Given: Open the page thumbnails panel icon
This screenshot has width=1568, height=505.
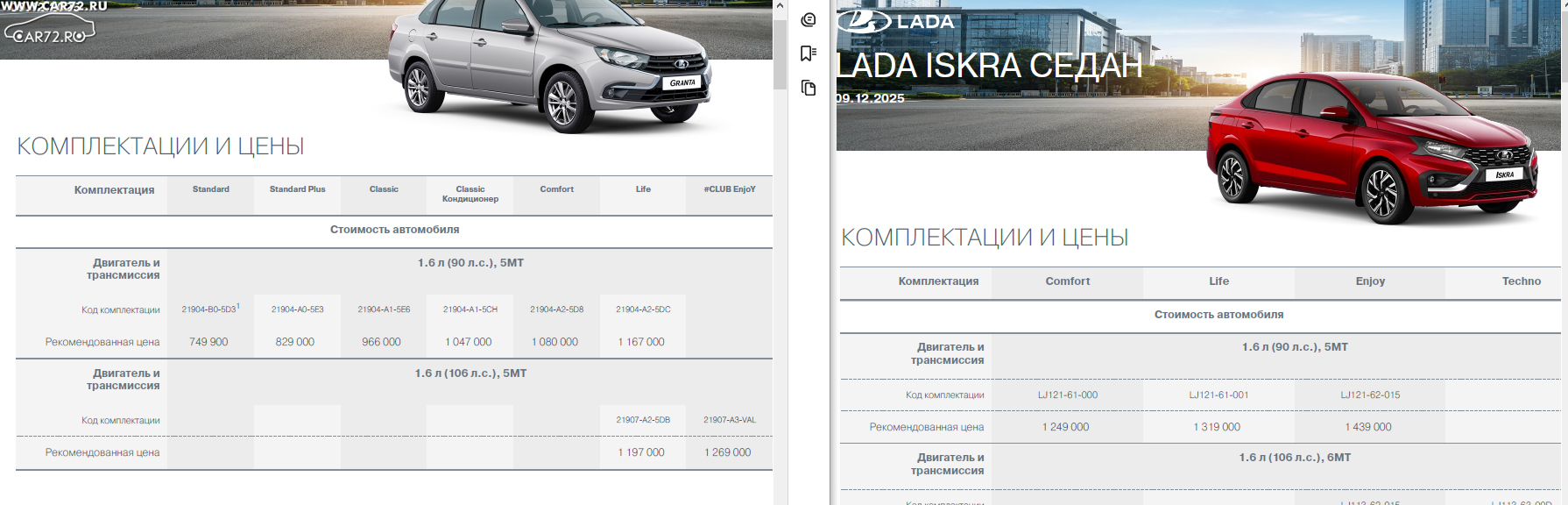Looking at the screenshot, I should pyautogui.click(x=808, y=88).
